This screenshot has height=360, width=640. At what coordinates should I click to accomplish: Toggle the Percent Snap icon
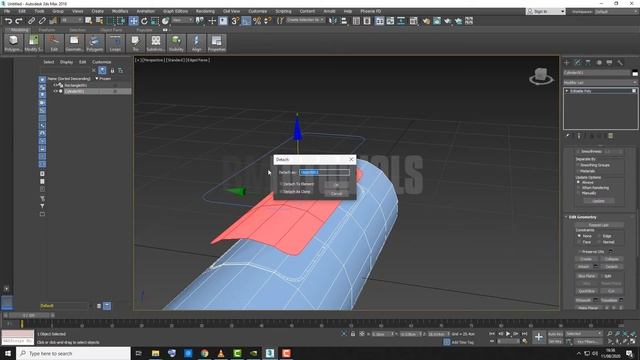[257, 21]
